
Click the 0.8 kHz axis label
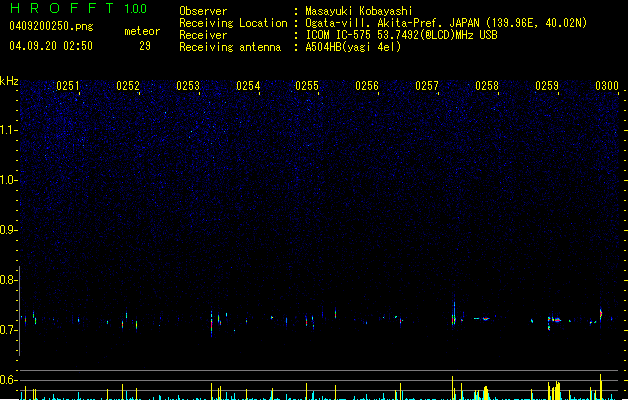click(8, 280)
